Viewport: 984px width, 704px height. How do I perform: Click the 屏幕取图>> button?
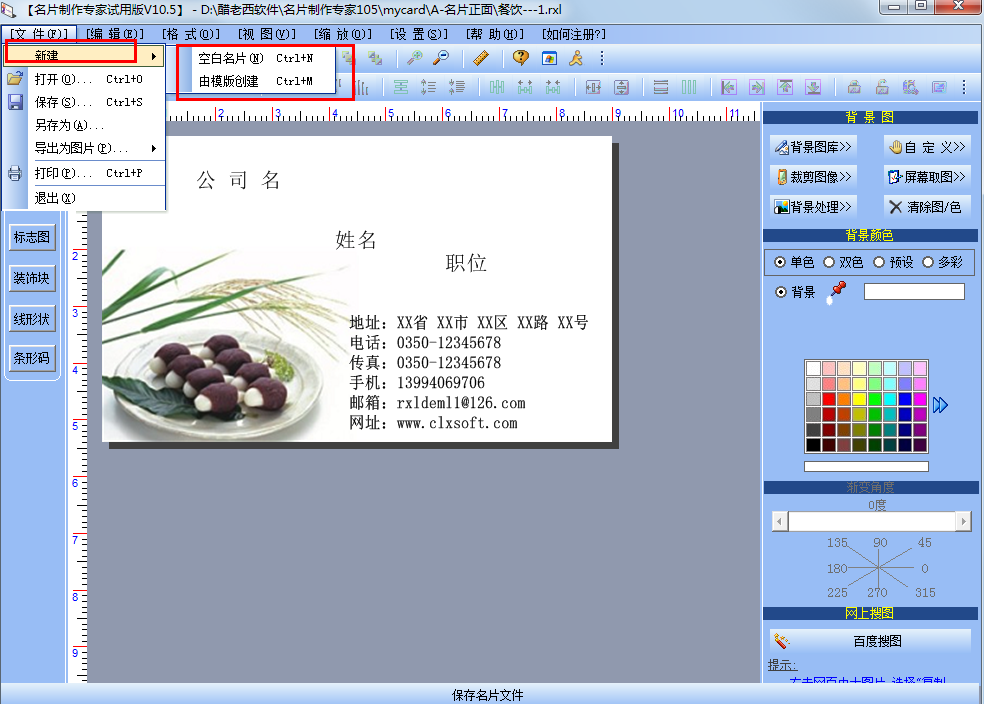point(927,177)
